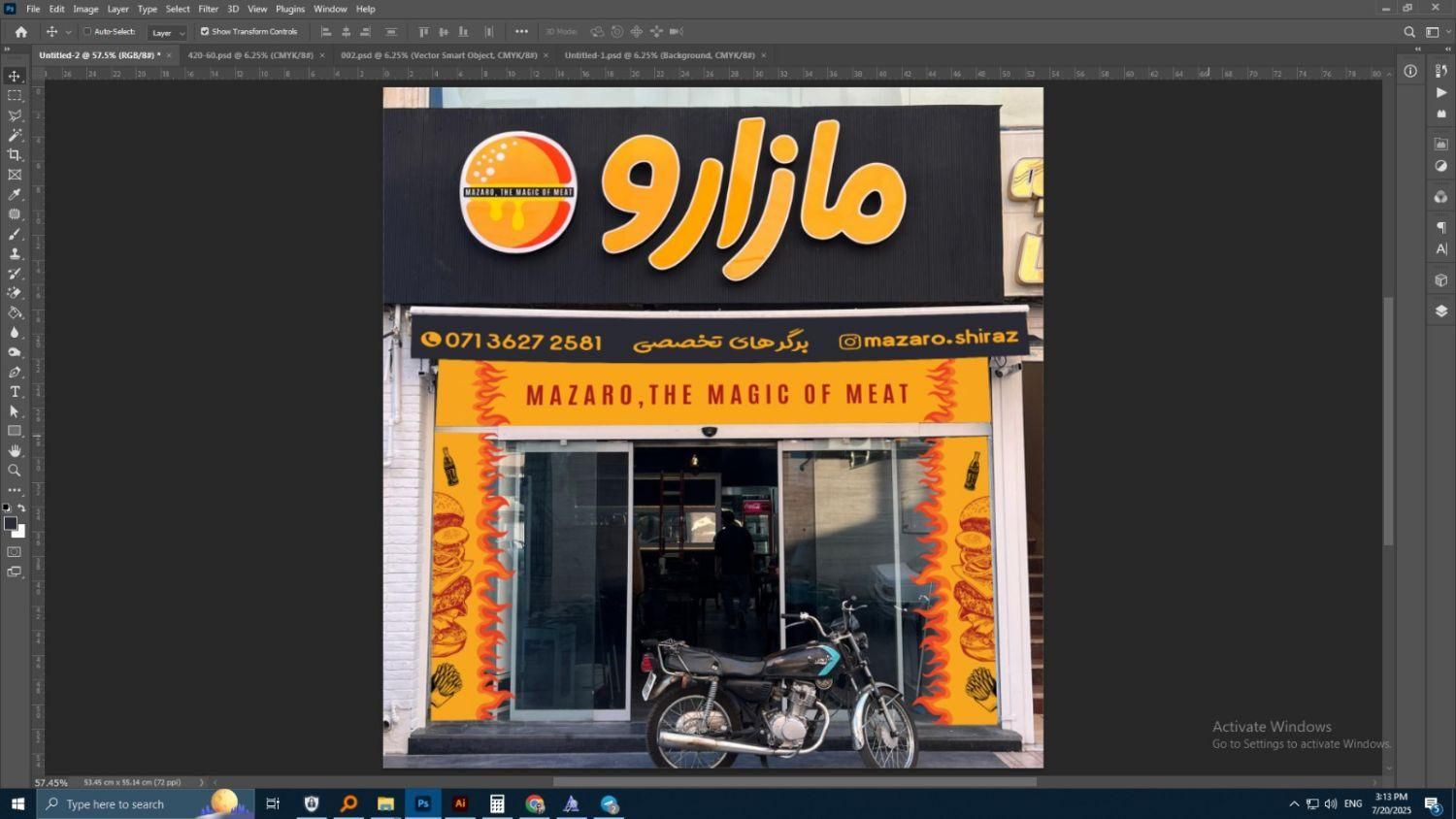Swap foreground and background colors
The image size is (1456, 819).
(21, 508)
